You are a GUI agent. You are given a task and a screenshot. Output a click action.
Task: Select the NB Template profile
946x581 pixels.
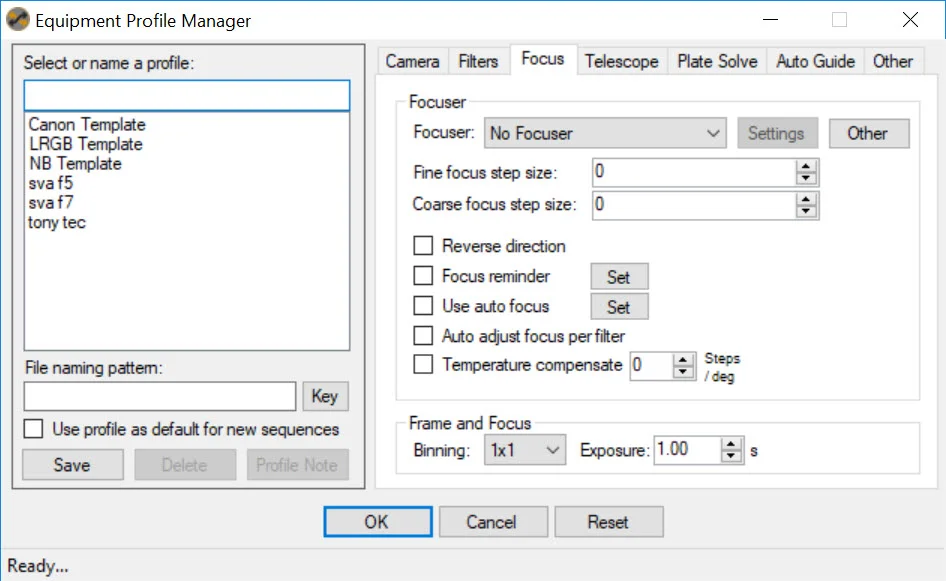click(75, 164)
